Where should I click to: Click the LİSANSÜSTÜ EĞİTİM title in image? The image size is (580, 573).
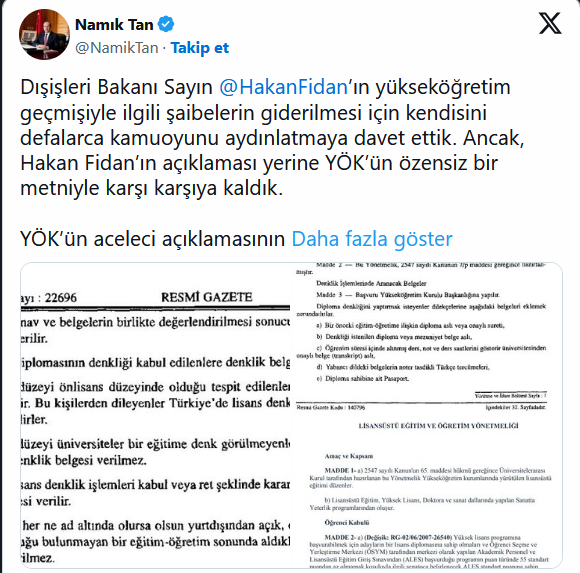click(x=438, y=426)
